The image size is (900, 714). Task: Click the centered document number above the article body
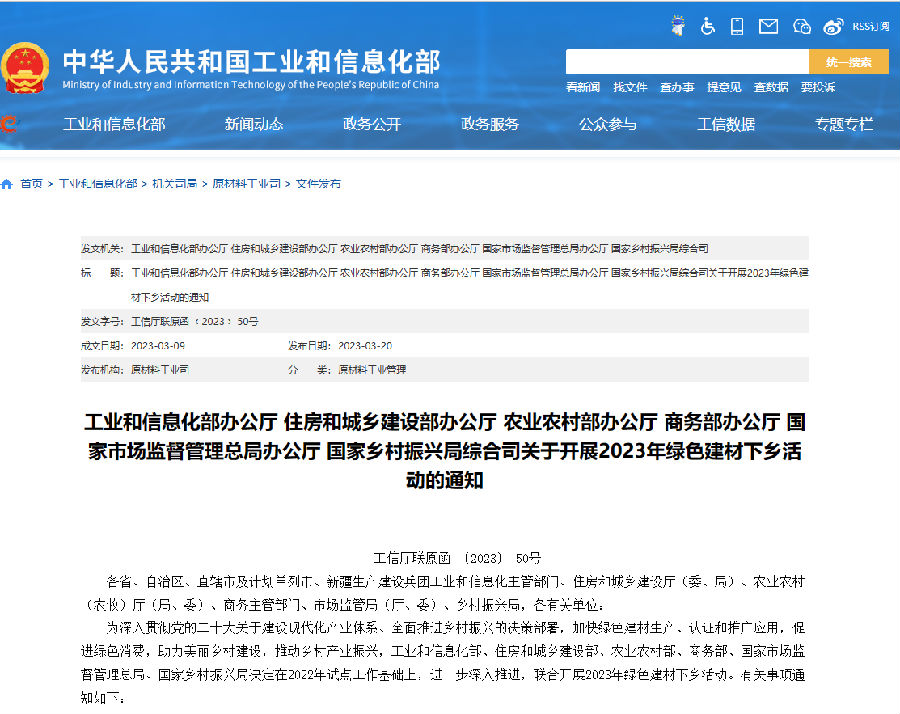[x=457, y=558]
